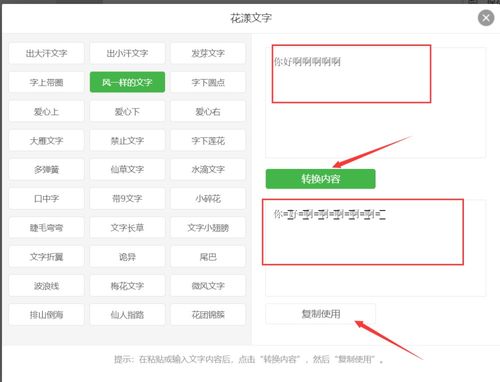Select the 文字折翼 style
The width and height of the screenshot is (500, 382).
click(46, 256)
